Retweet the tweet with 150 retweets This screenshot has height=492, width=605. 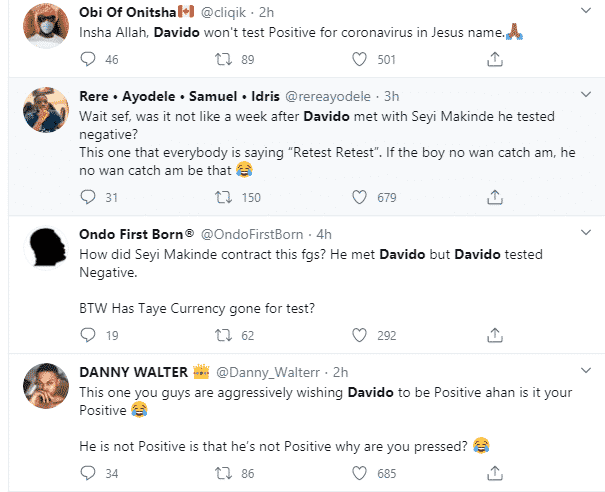coord(223,197)
